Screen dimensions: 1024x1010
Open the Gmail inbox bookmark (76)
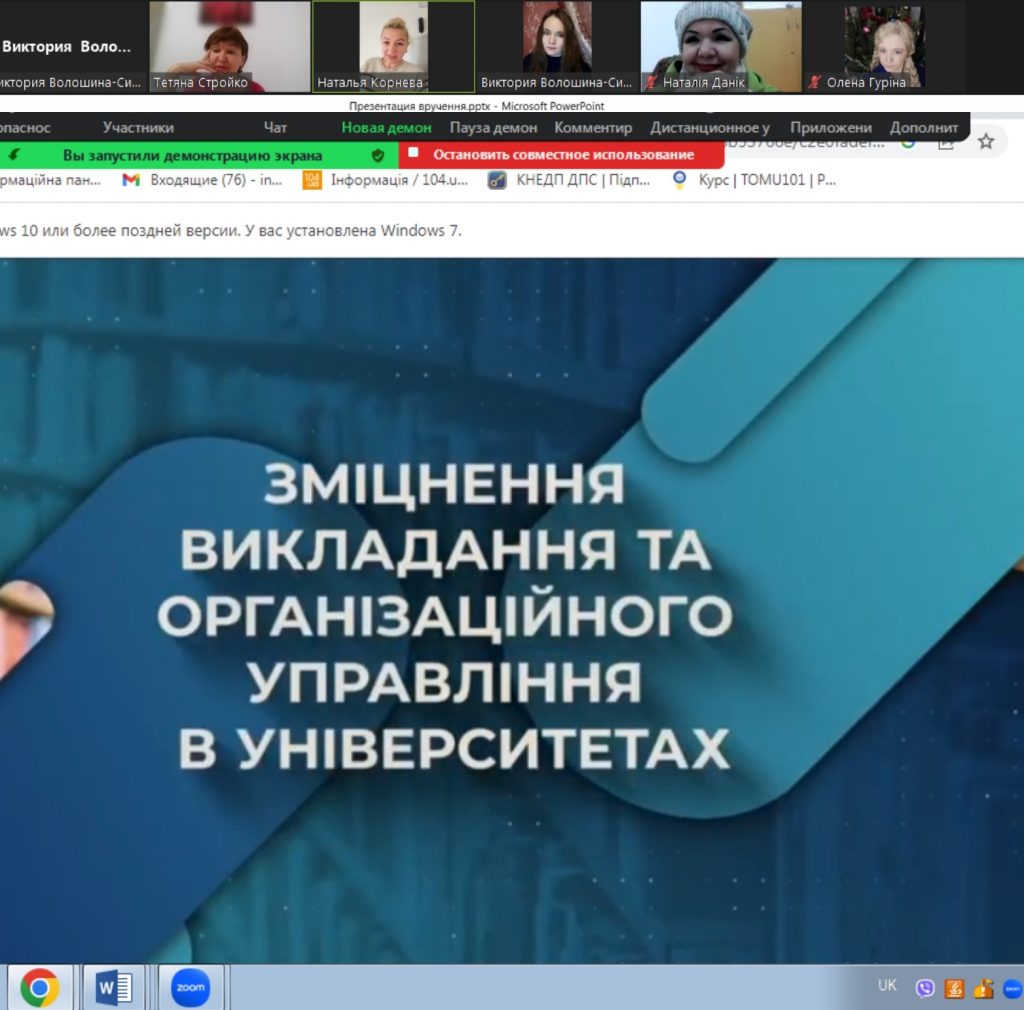tap(202, 180)
